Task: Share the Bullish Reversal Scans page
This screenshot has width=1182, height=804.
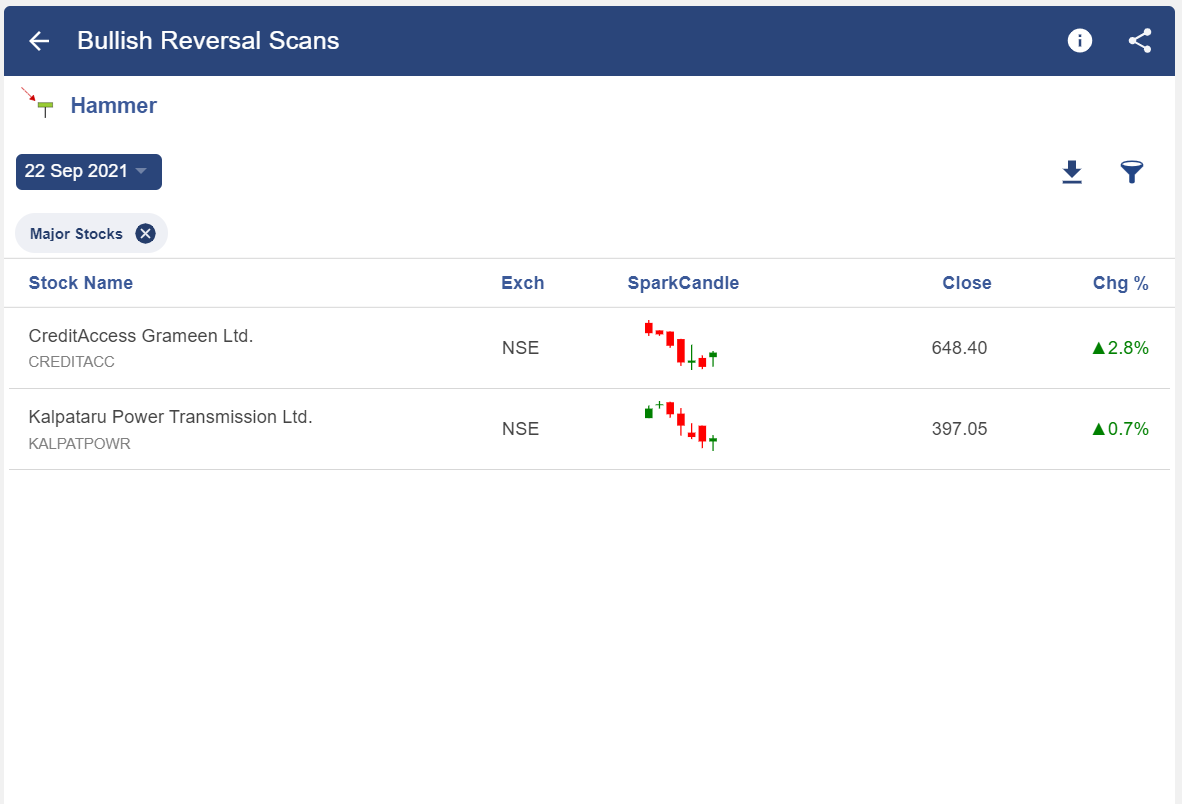Action: 1140,41
